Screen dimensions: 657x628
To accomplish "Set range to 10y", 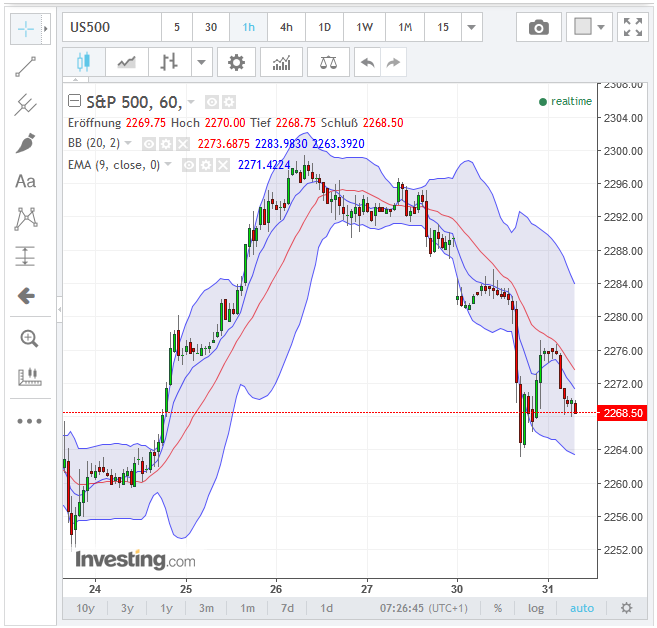I will [85, 608].
